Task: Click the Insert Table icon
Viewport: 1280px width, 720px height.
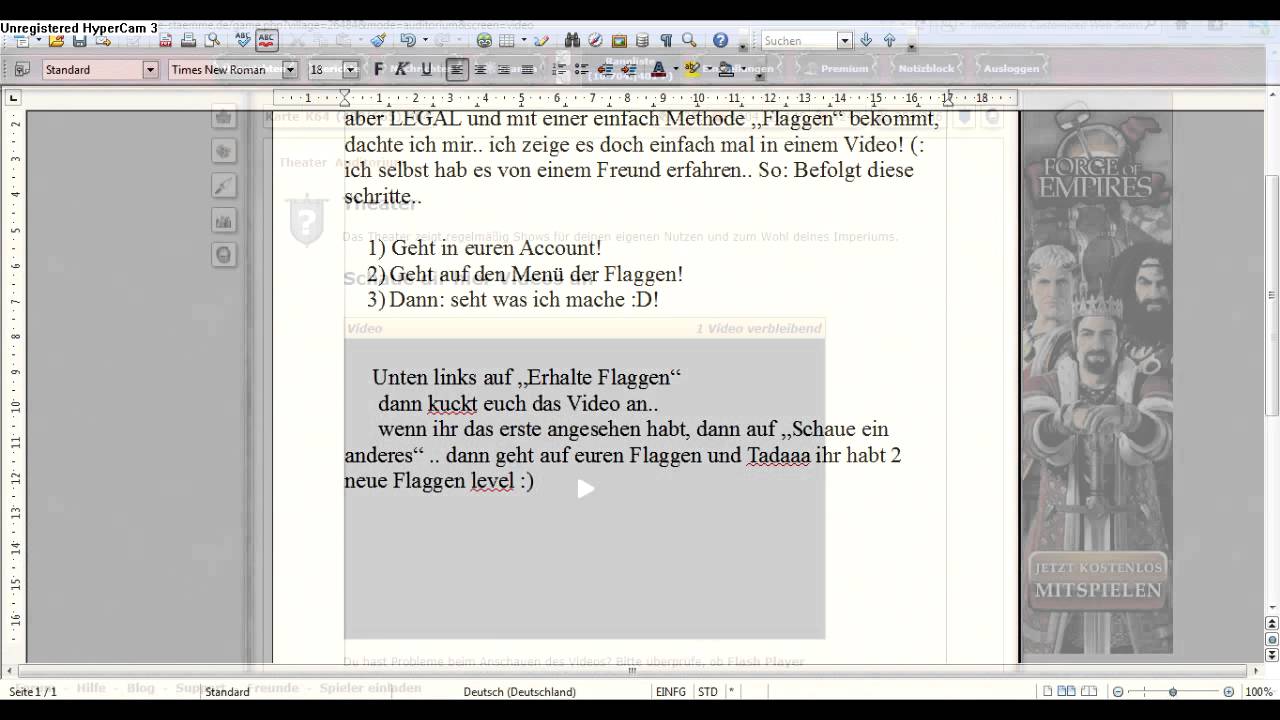Action: (507, 41)
